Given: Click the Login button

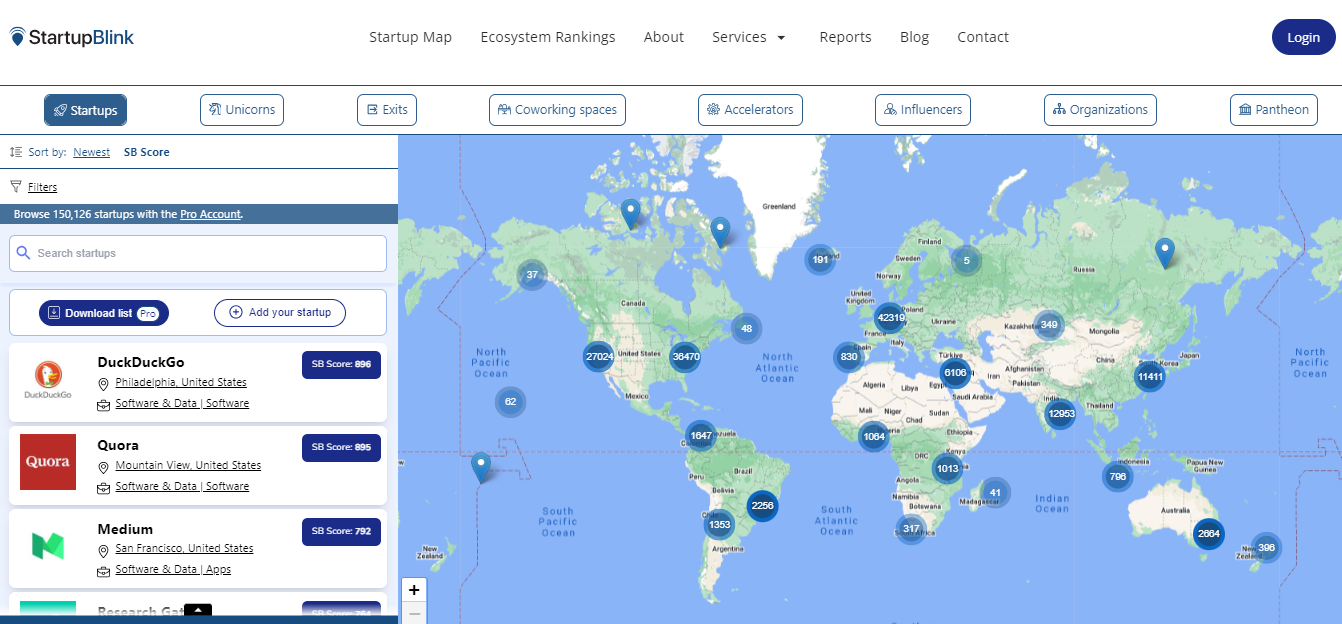Looking at the screenshot, I should 1303,37.
